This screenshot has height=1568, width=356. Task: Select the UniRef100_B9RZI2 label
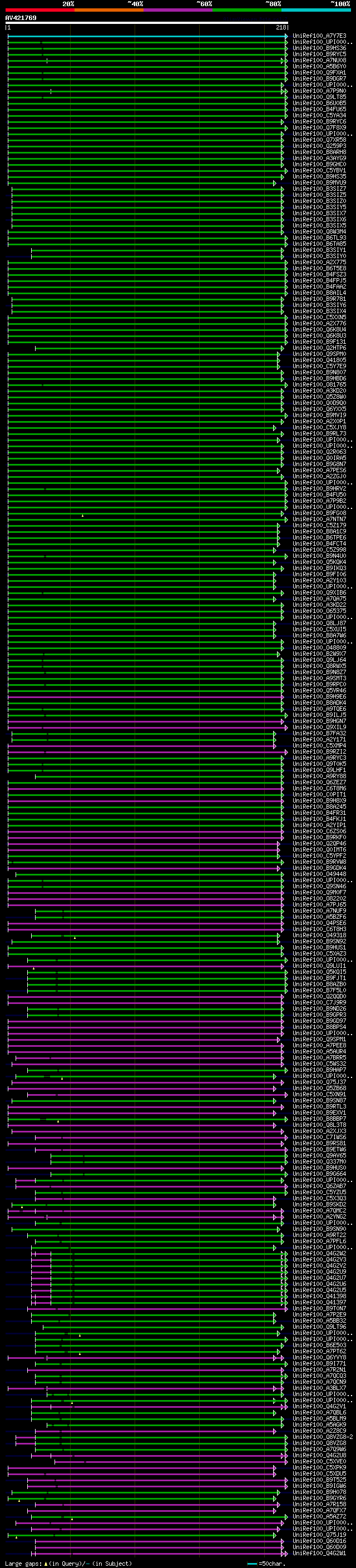click(319, 752)
